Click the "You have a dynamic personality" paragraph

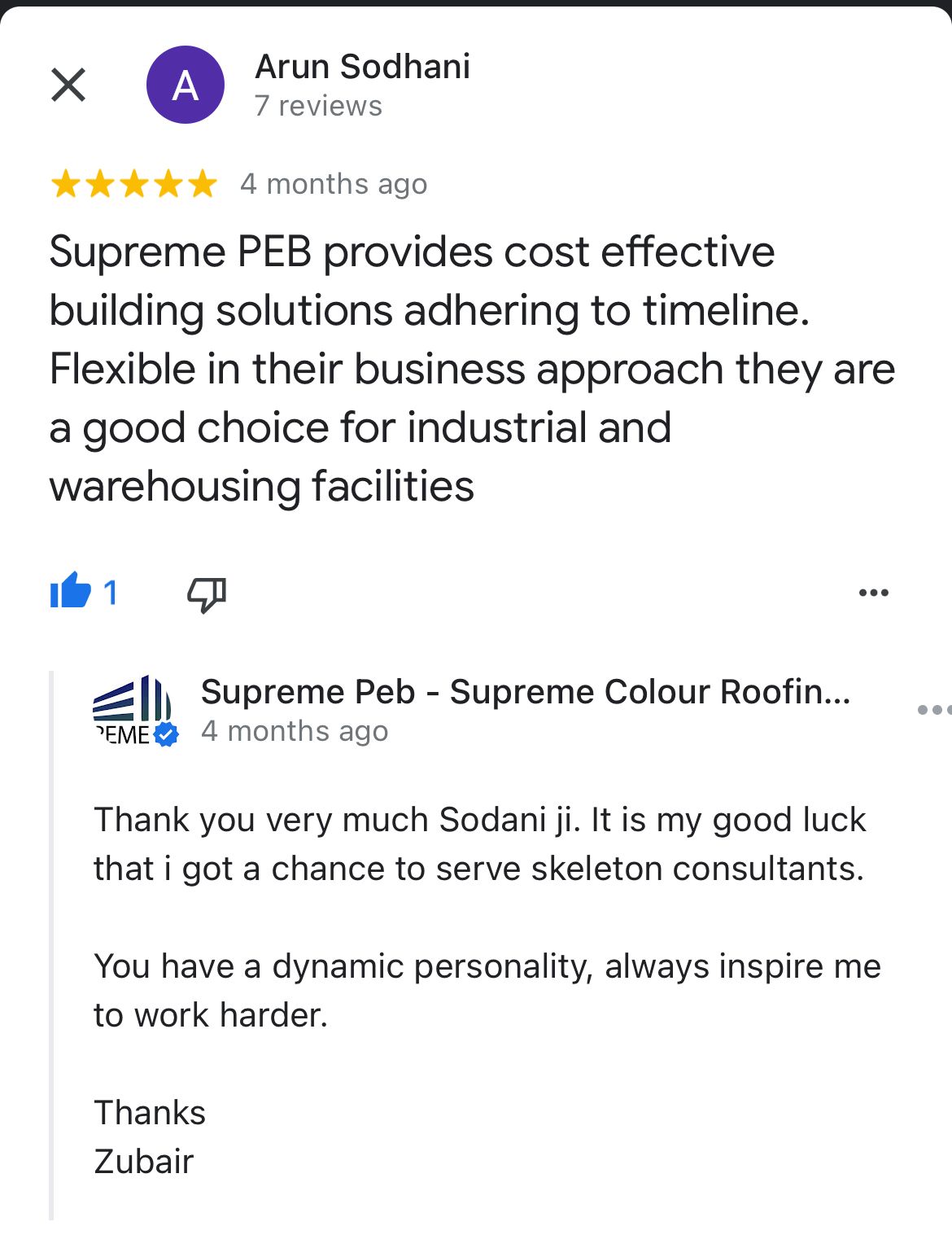(x=487, y=991)
